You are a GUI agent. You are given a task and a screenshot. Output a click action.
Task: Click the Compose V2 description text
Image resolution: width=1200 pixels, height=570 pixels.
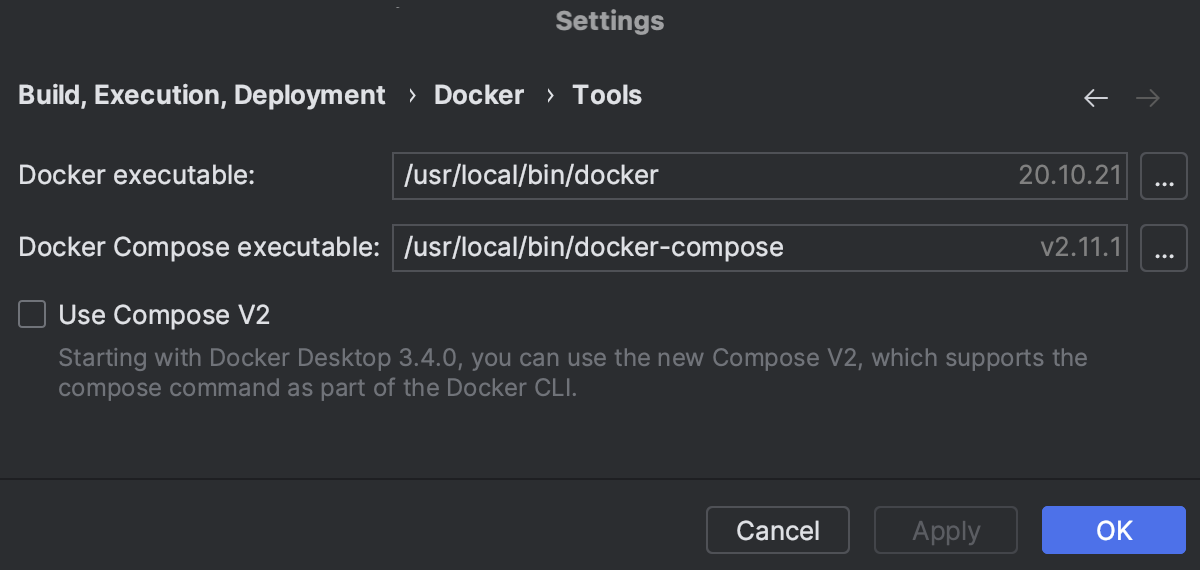(570, 373)
